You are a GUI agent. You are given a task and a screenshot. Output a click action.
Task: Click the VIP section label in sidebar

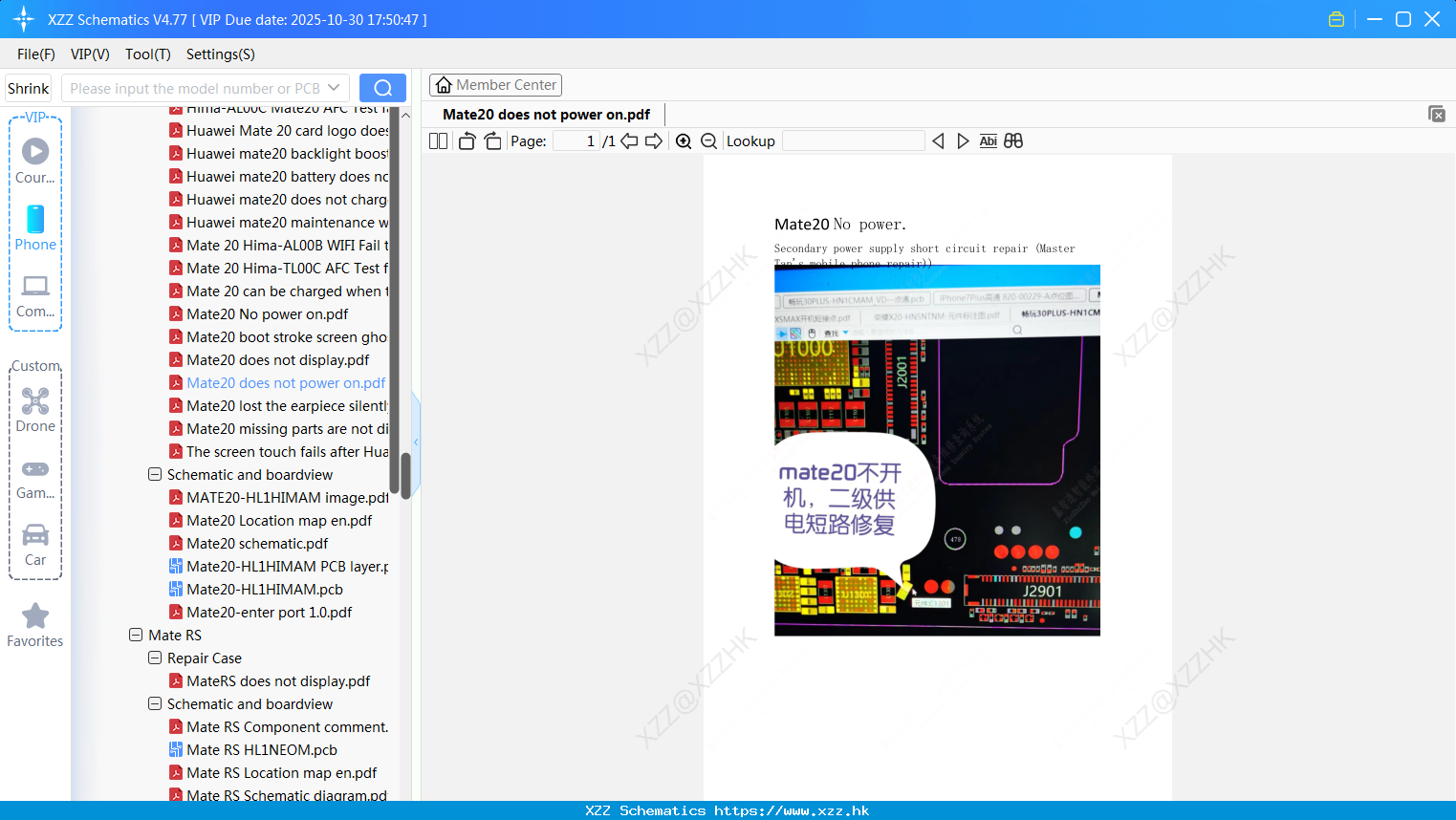(x=35, y=117)
